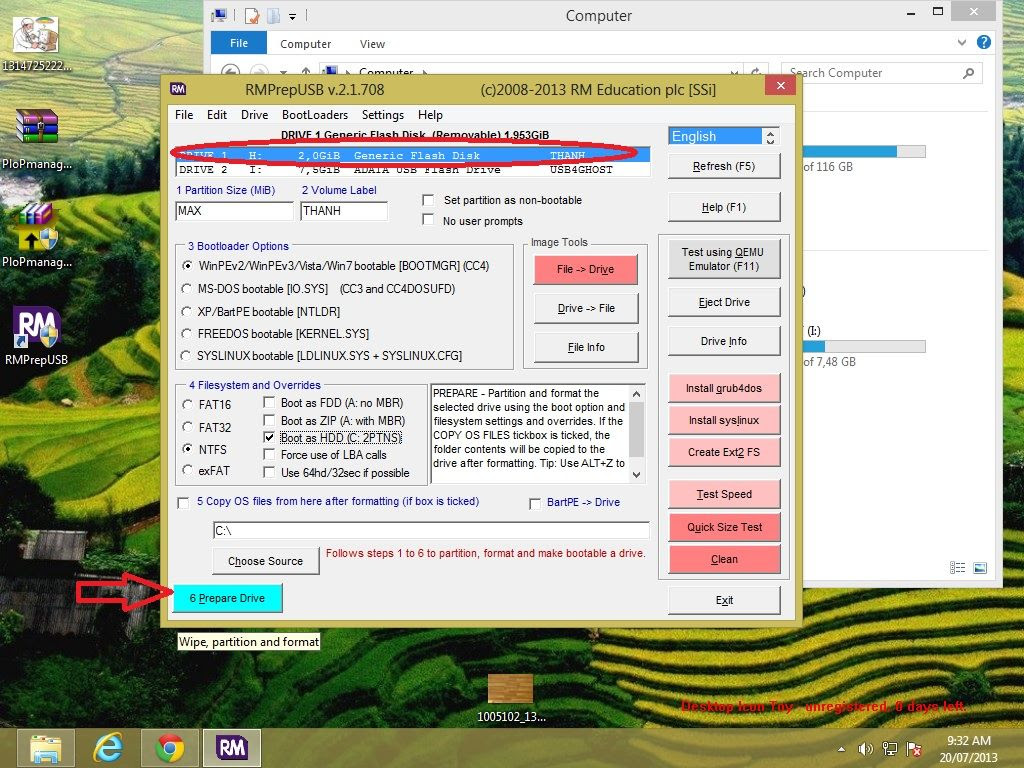Select DRIVE 2 ADATA USB Flash Drive row

pos(413,170)
